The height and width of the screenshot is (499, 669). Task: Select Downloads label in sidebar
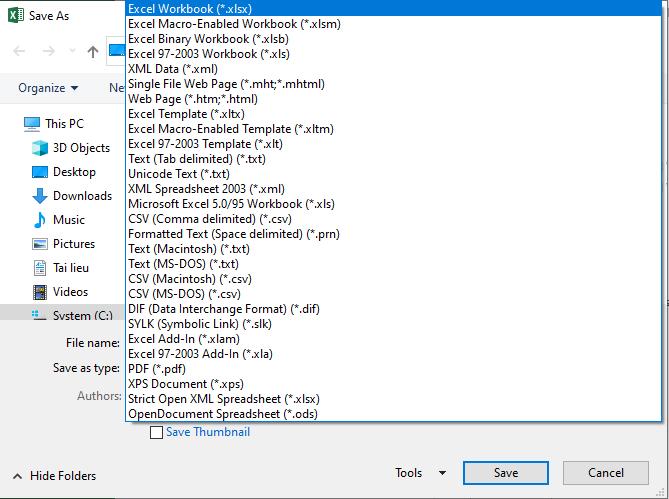coord(82,196)
